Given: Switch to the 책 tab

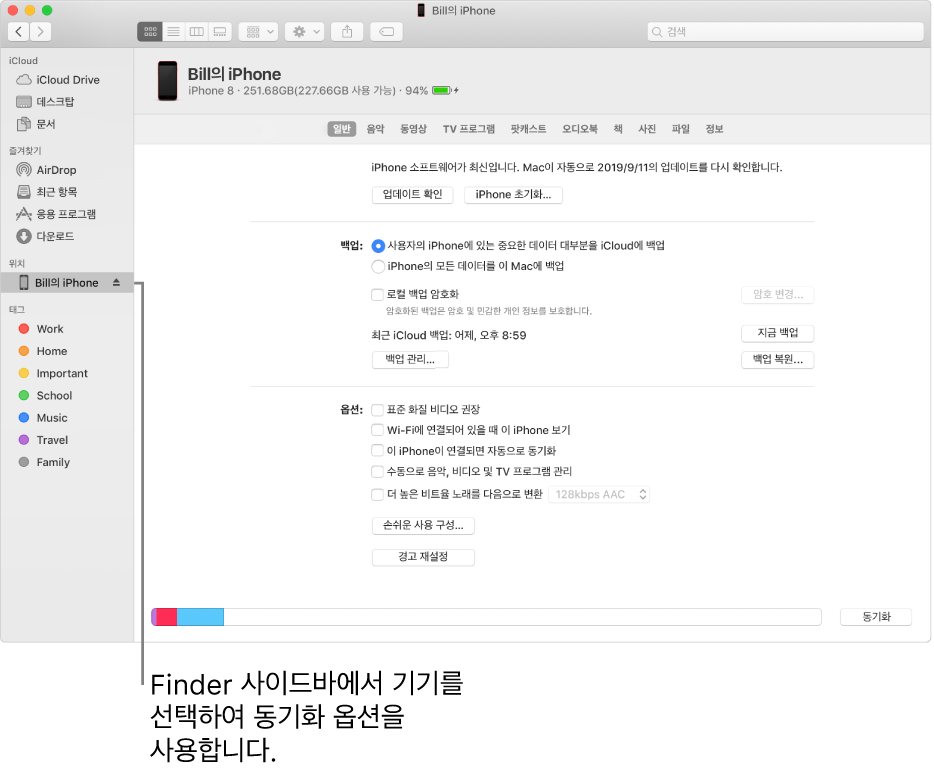Looking at the screenshot, I should [618, 129].
